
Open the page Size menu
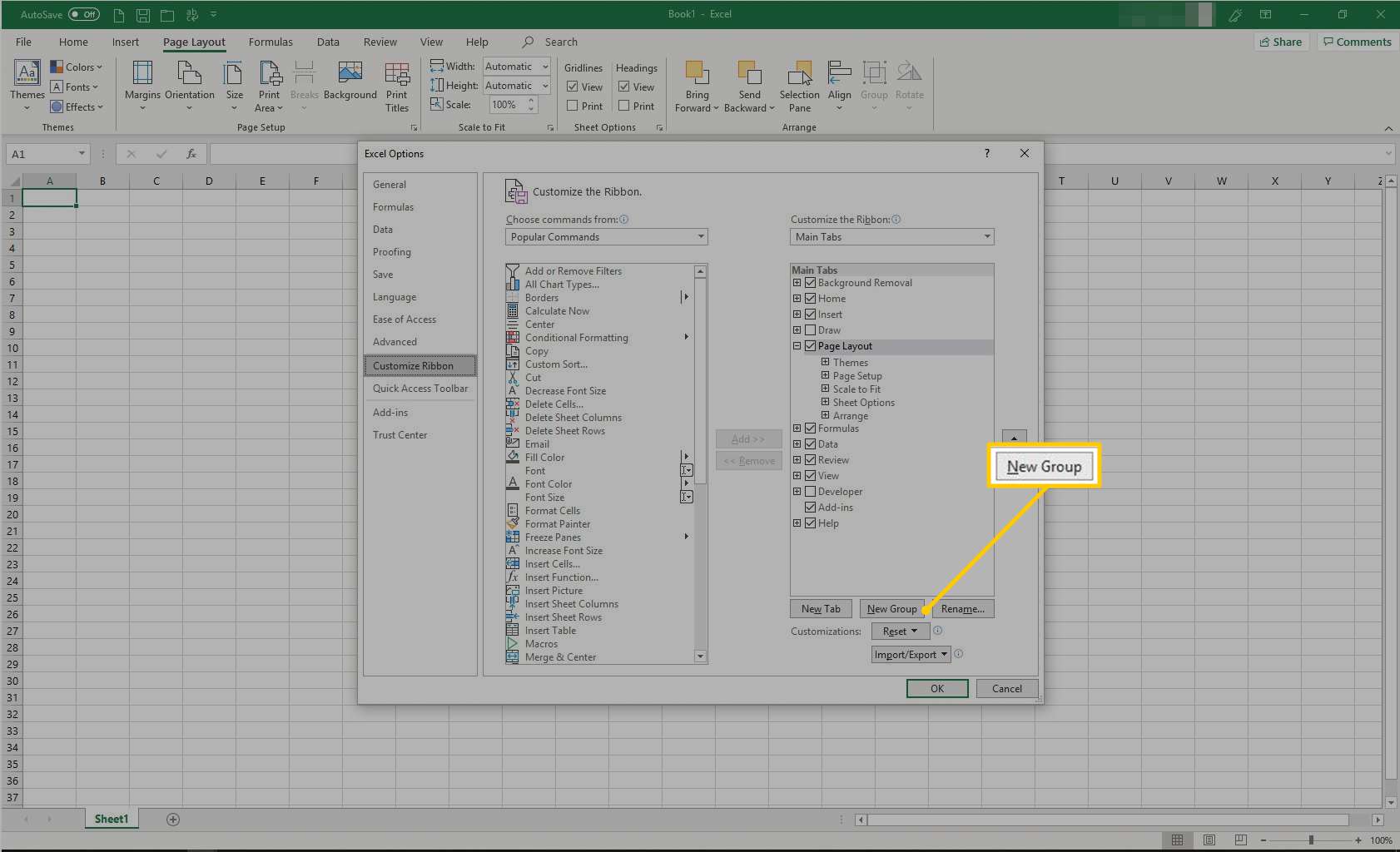234,86
